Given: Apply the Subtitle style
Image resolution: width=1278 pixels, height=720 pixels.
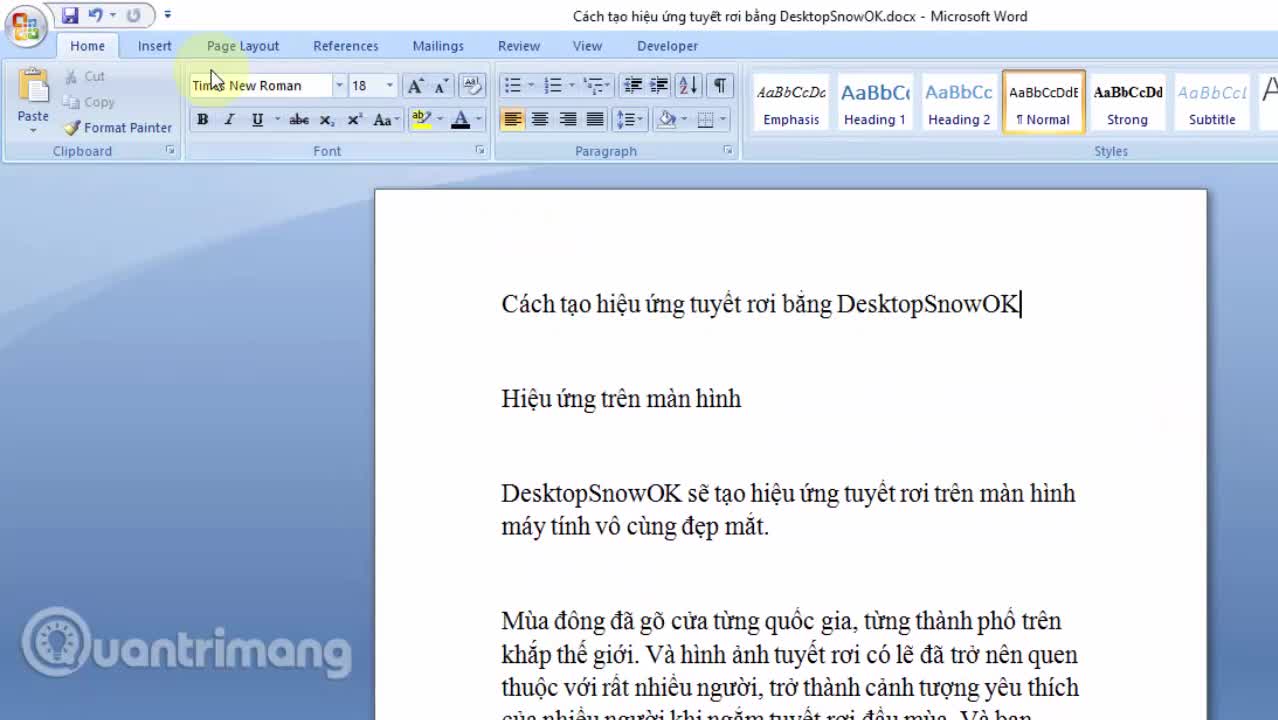Looking at the screenshot, I should [1212, 103].
